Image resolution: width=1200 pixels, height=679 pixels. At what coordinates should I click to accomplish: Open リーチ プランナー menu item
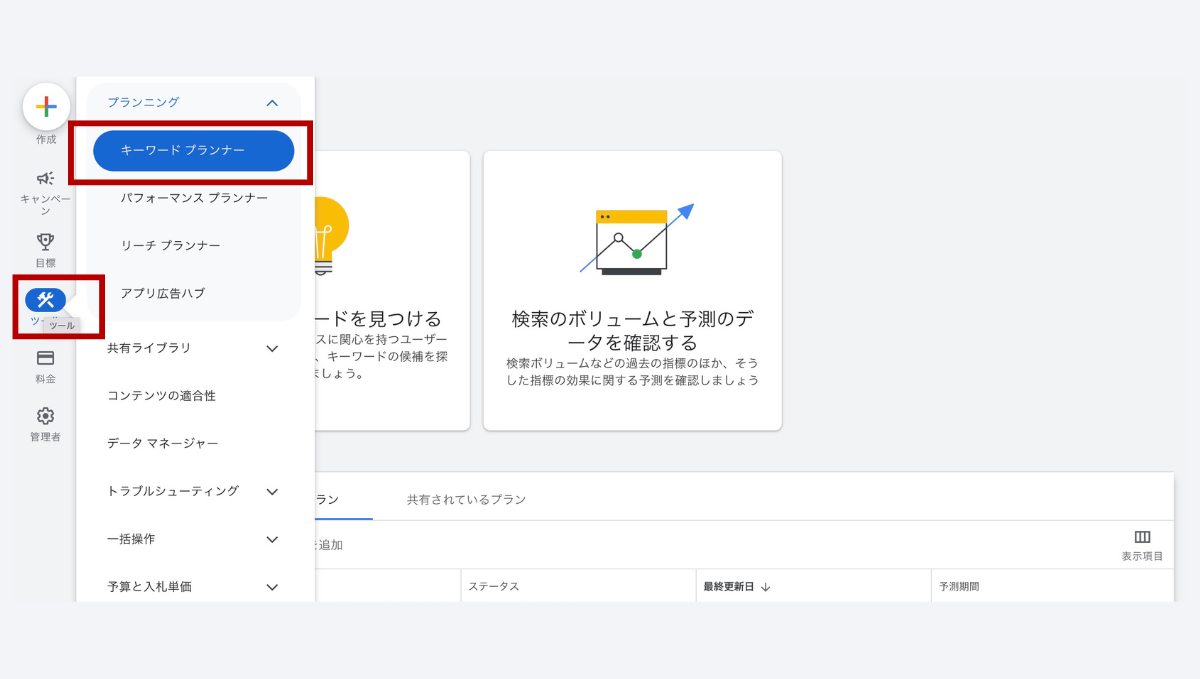170,245
